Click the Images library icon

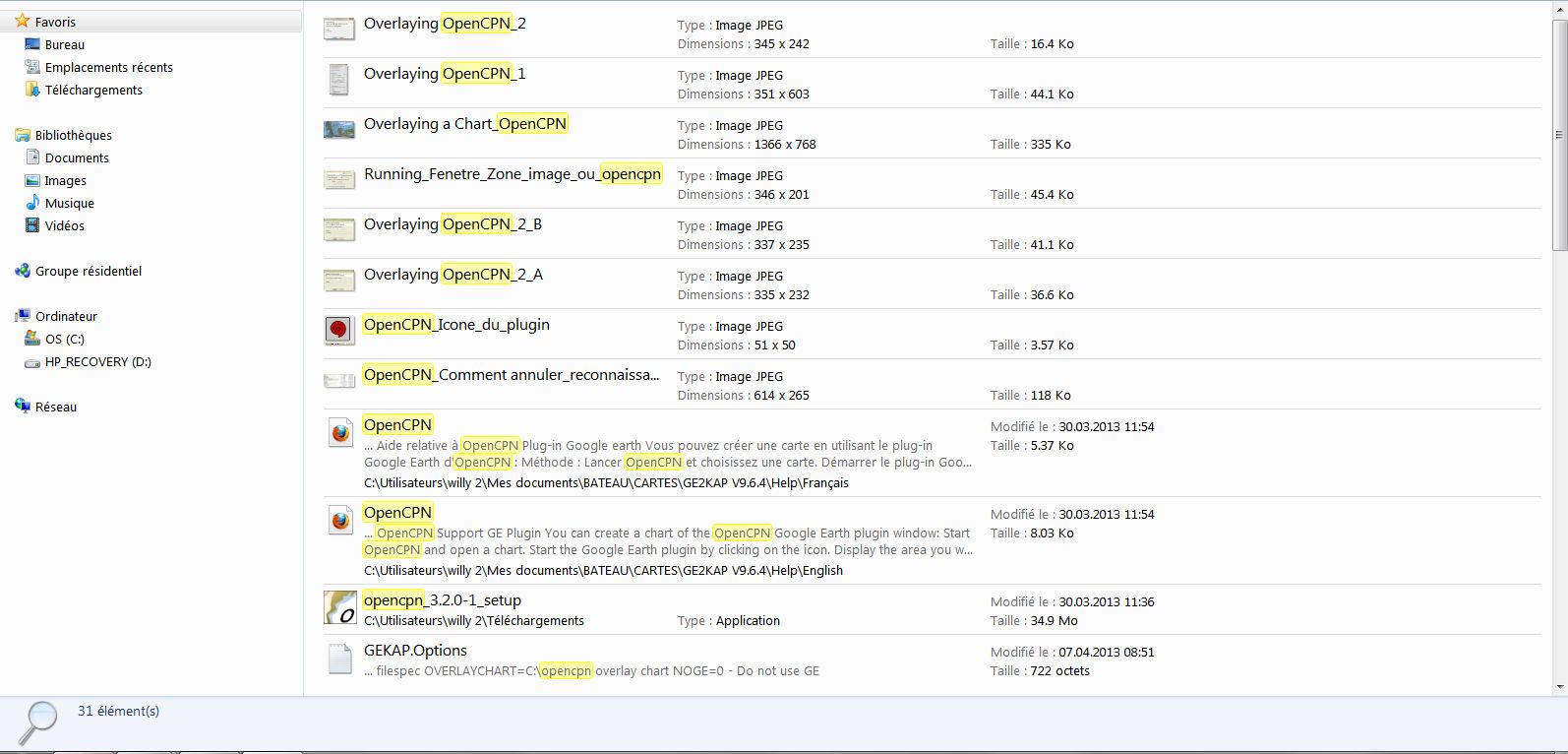[x=31, y=180]
